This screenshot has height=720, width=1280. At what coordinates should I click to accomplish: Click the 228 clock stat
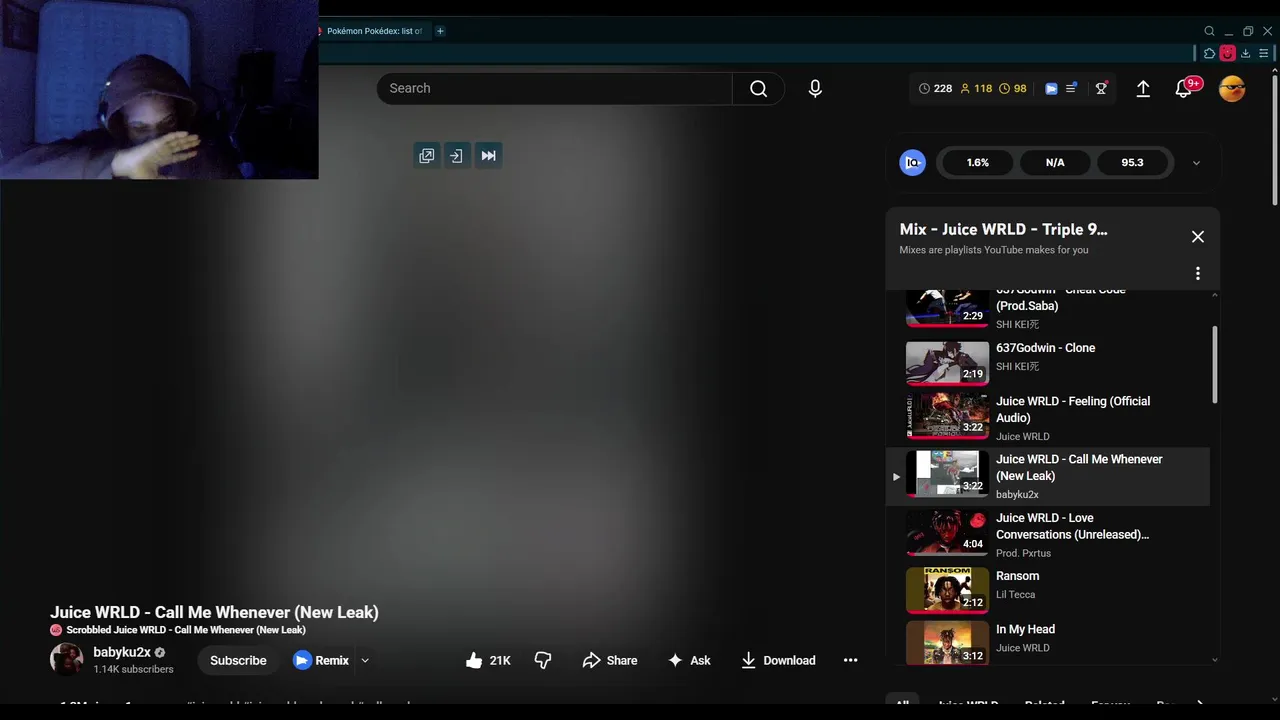935,88
